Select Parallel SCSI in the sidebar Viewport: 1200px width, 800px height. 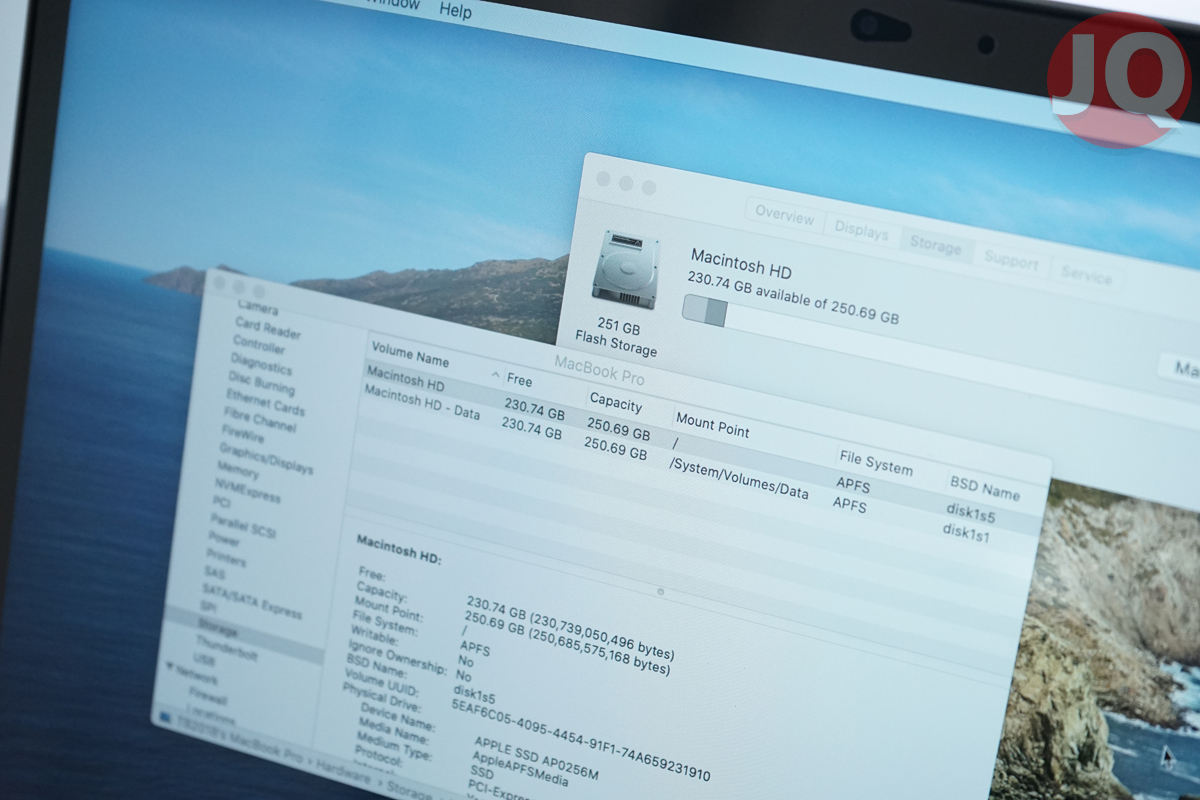pyautogui.click(x=242, y=525)
